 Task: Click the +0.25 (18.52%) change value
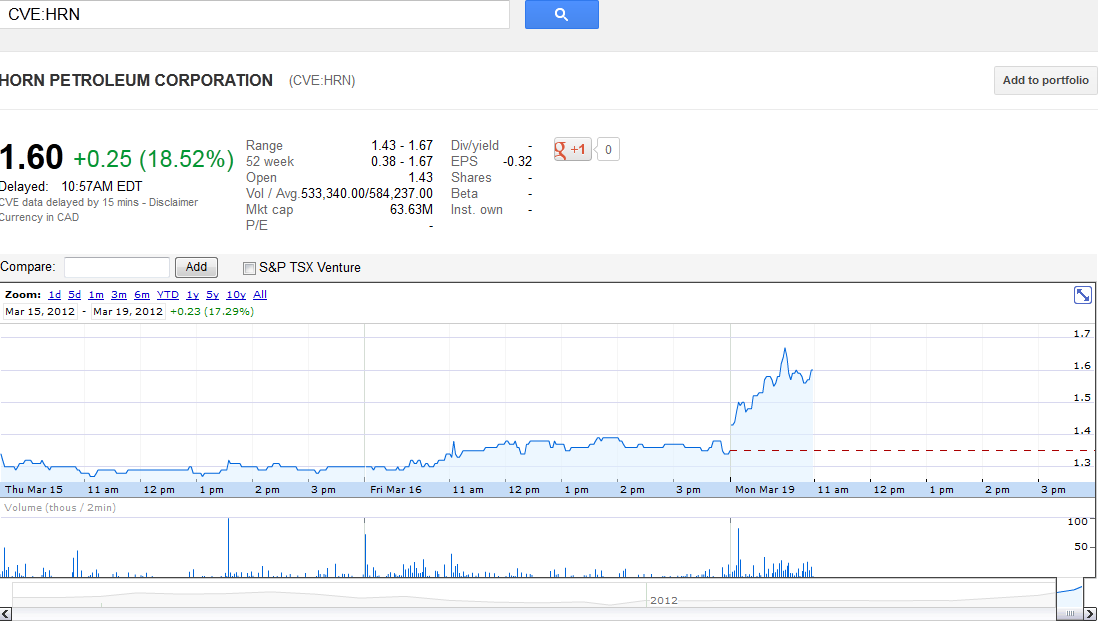pos(153,159)
